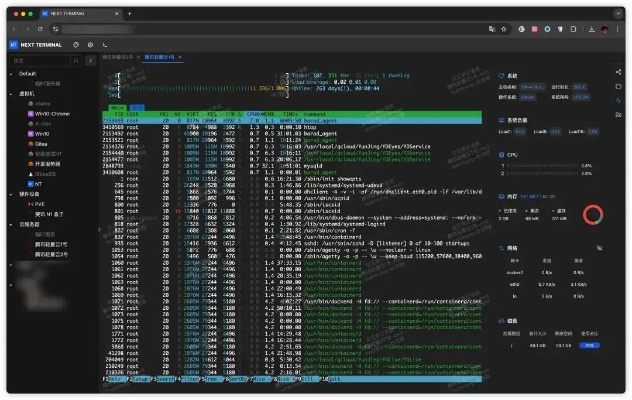
Task: Click the share icon on right sidebar
Action: click(619, 71)
